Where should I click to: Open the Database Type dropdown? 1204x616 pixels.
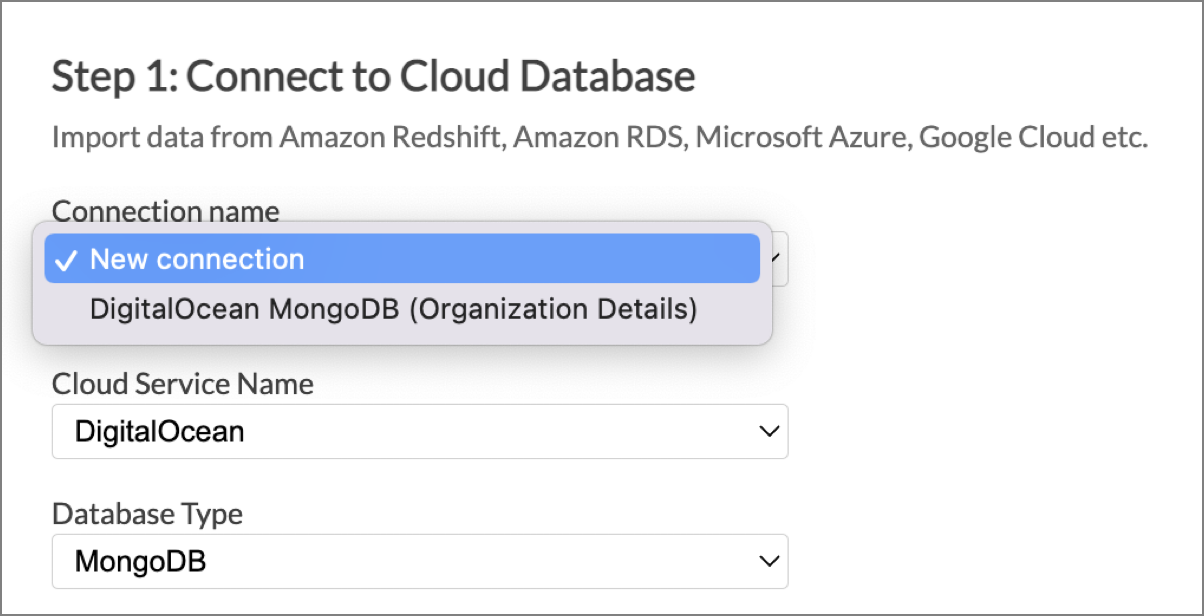pyautogui.click(x=420, y=561)
